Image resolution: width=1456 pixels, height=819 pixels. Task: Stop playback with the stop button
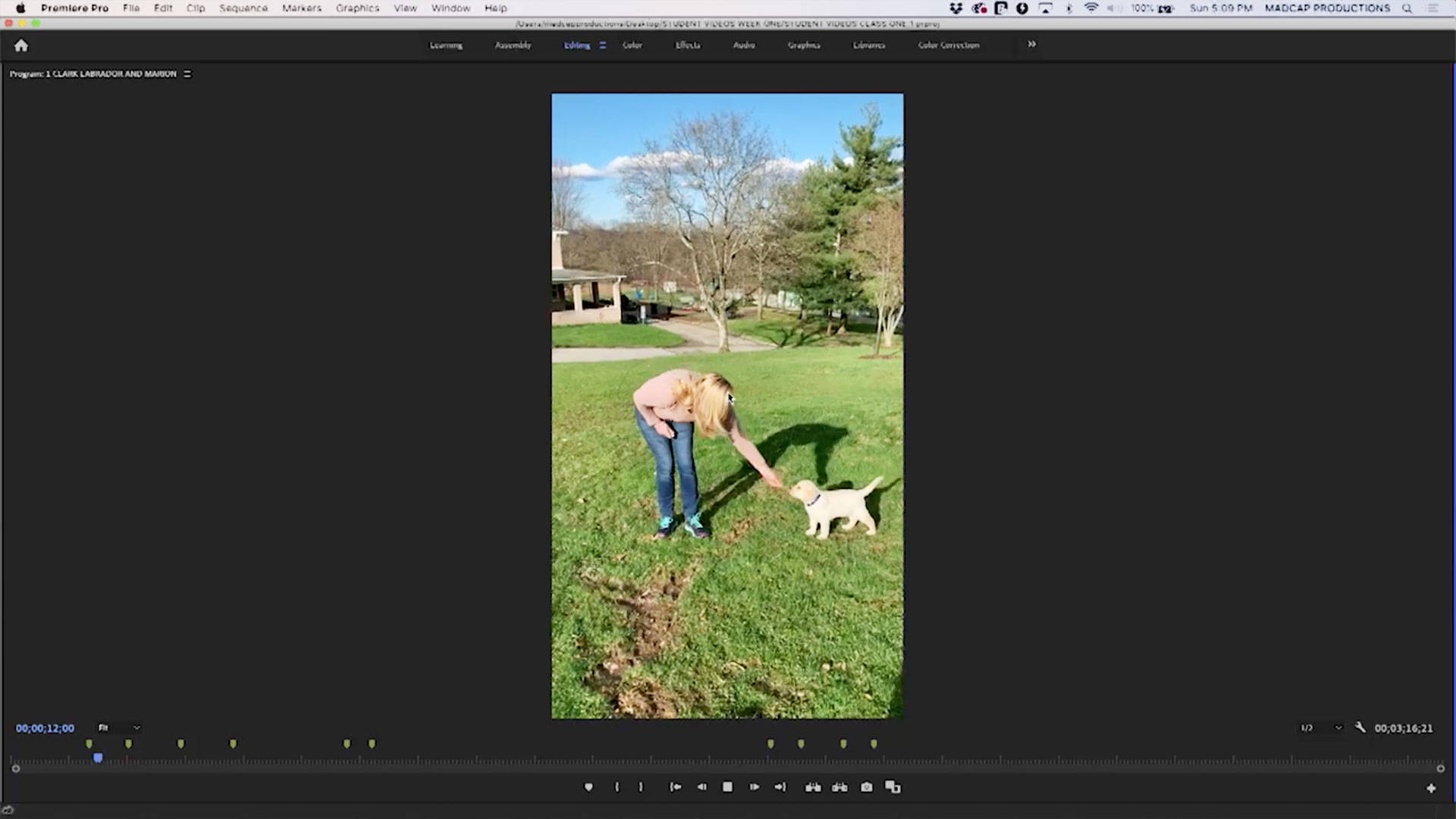(x=727, y=787)
